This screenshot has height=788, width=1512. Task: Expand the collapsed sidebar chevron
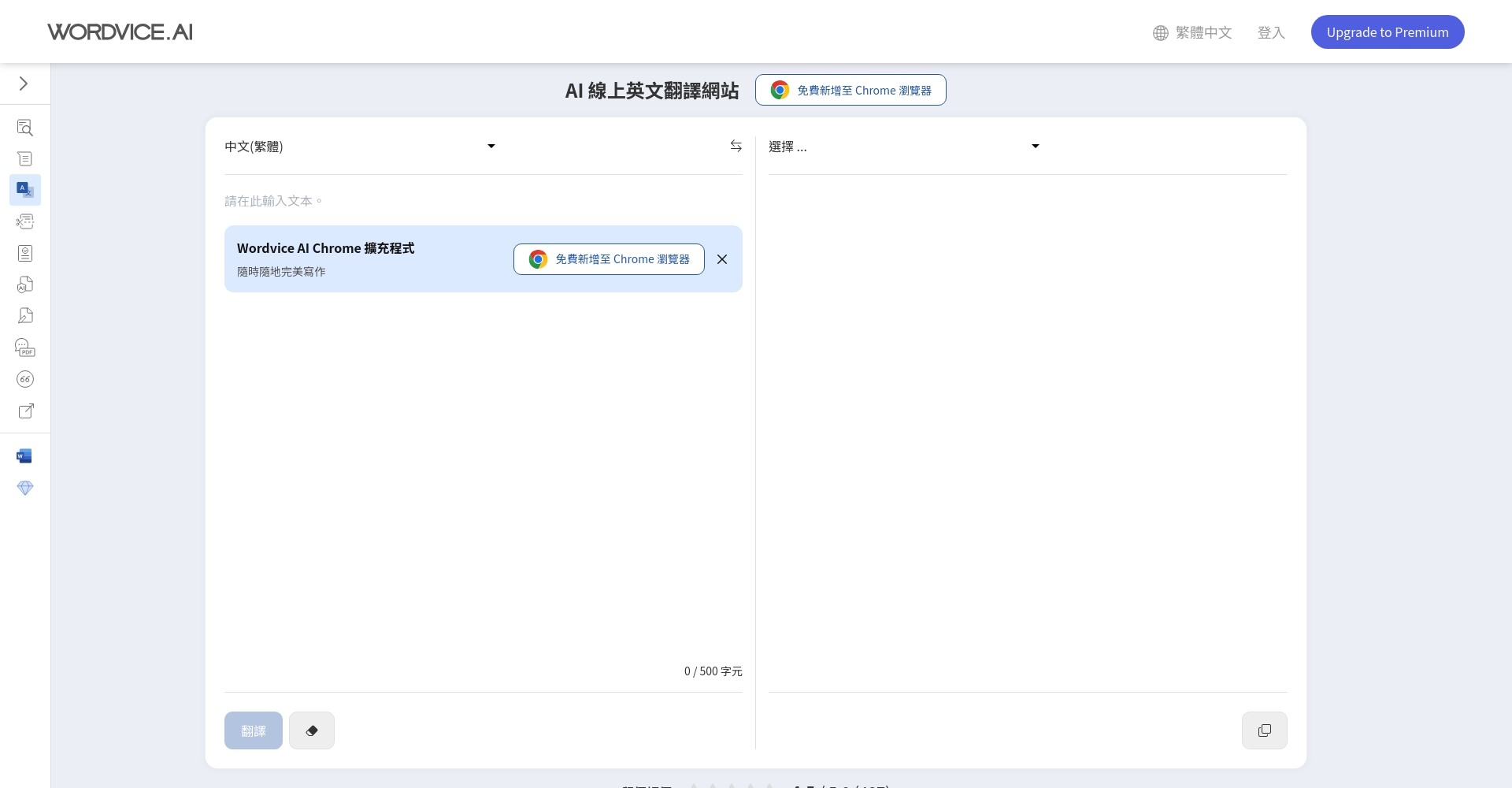(x=23, y=83)
